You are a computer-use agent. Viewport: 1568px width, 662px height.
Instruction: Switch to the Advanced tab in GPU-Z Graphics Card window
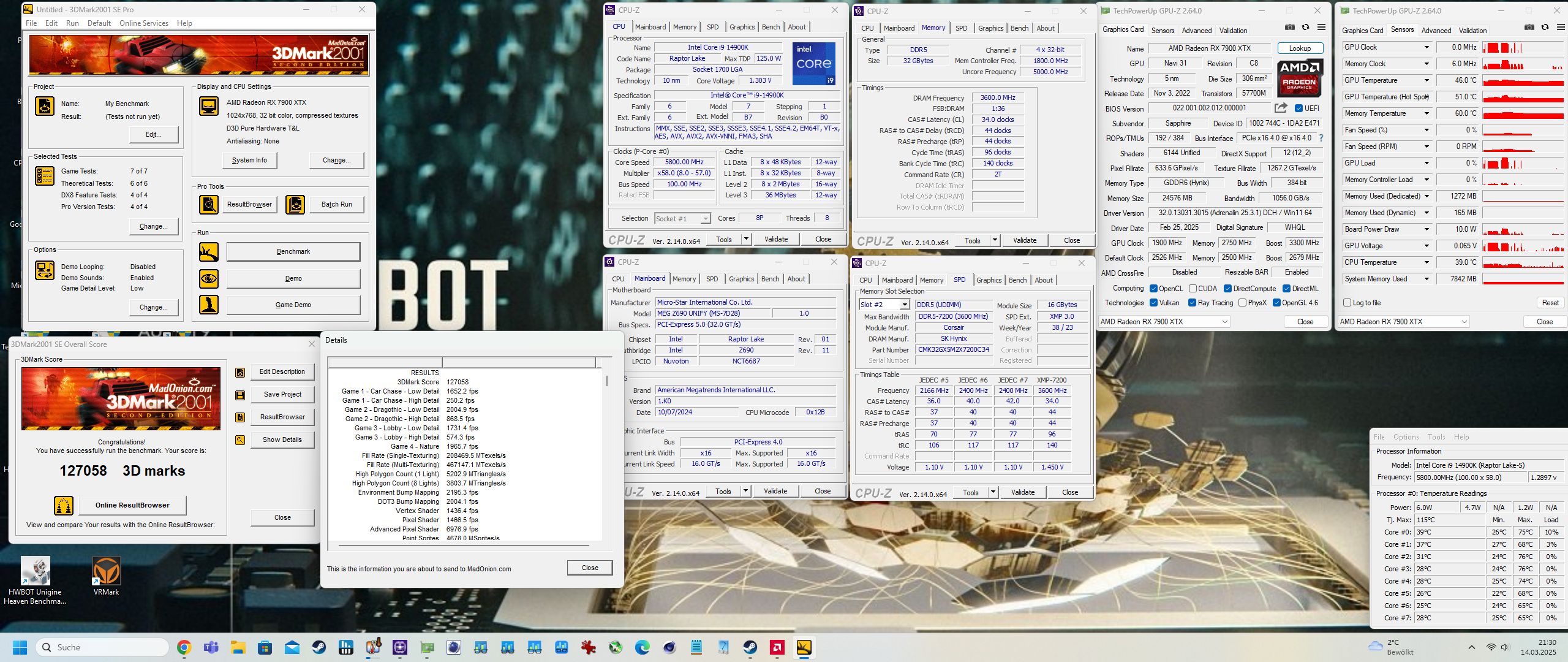[1197, 31]
